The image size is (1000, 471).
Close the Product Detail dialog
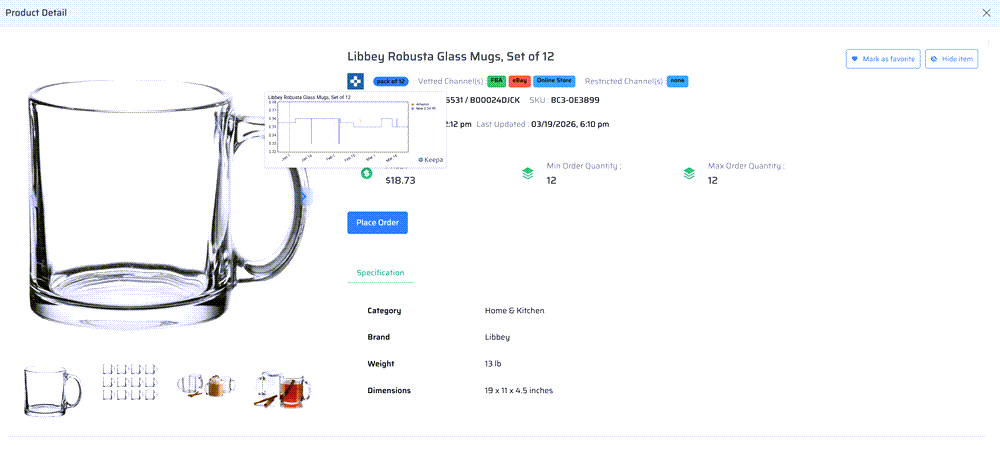[986, 12]
